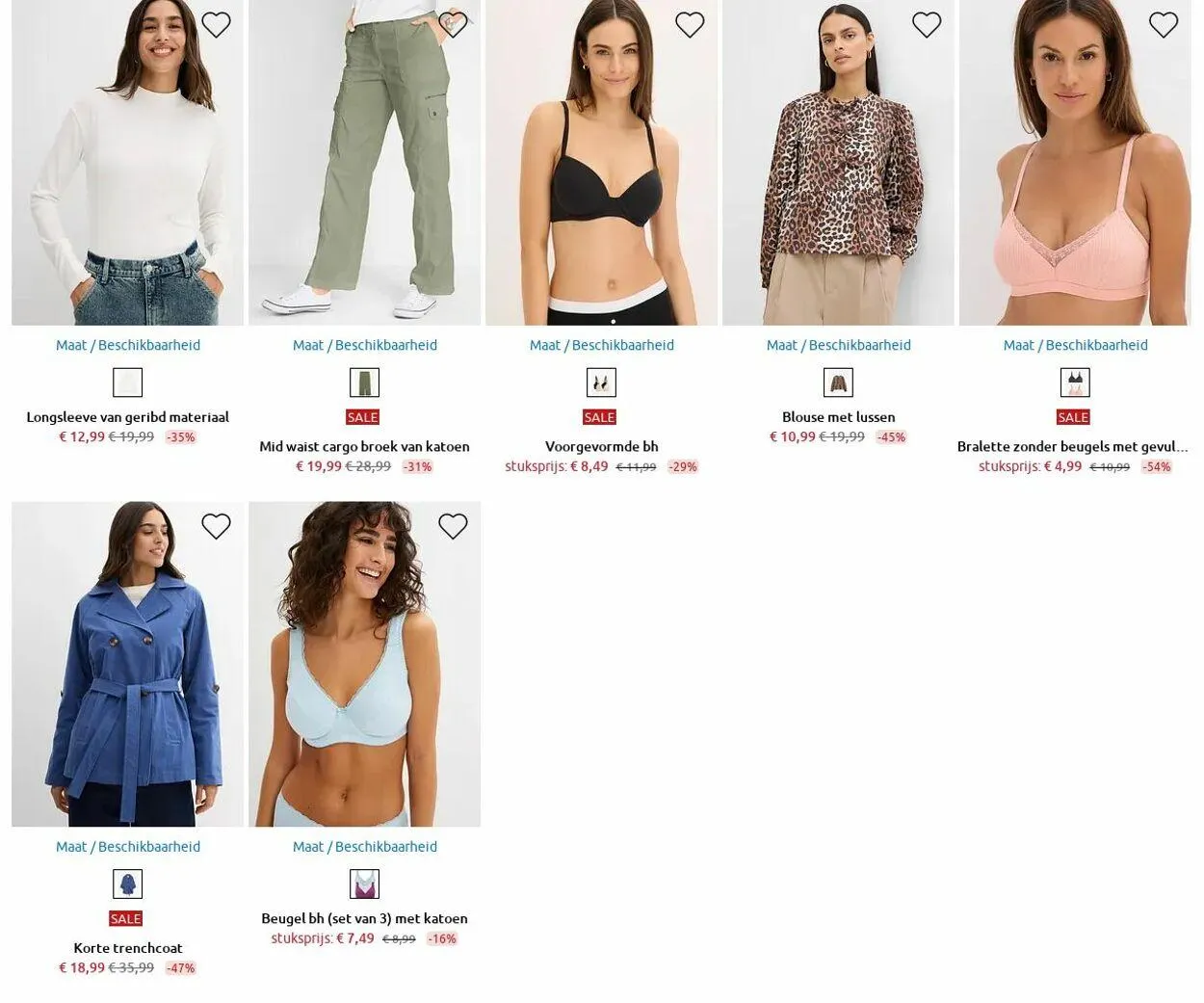Heart the Beugel bh set van 3
The image size is (1204, 1003).
pos(453,526)
